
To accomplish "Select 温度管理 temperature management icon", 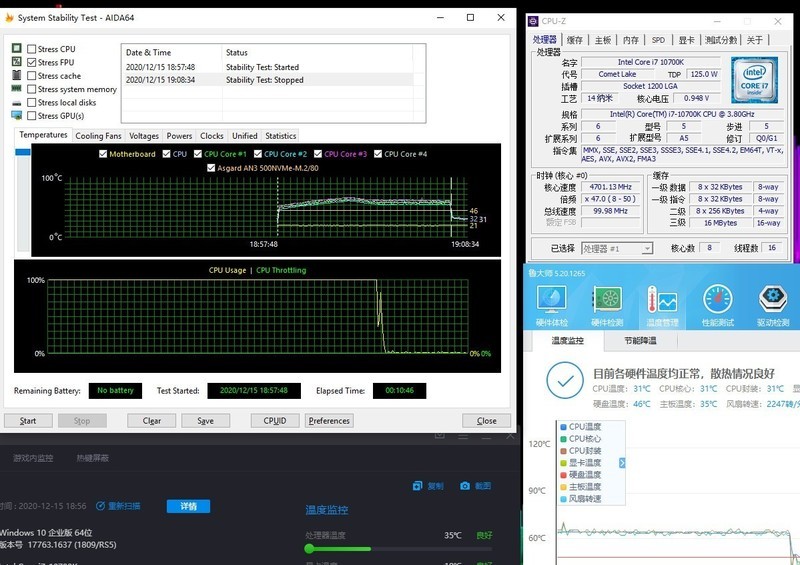I will [x=662, y=304].
